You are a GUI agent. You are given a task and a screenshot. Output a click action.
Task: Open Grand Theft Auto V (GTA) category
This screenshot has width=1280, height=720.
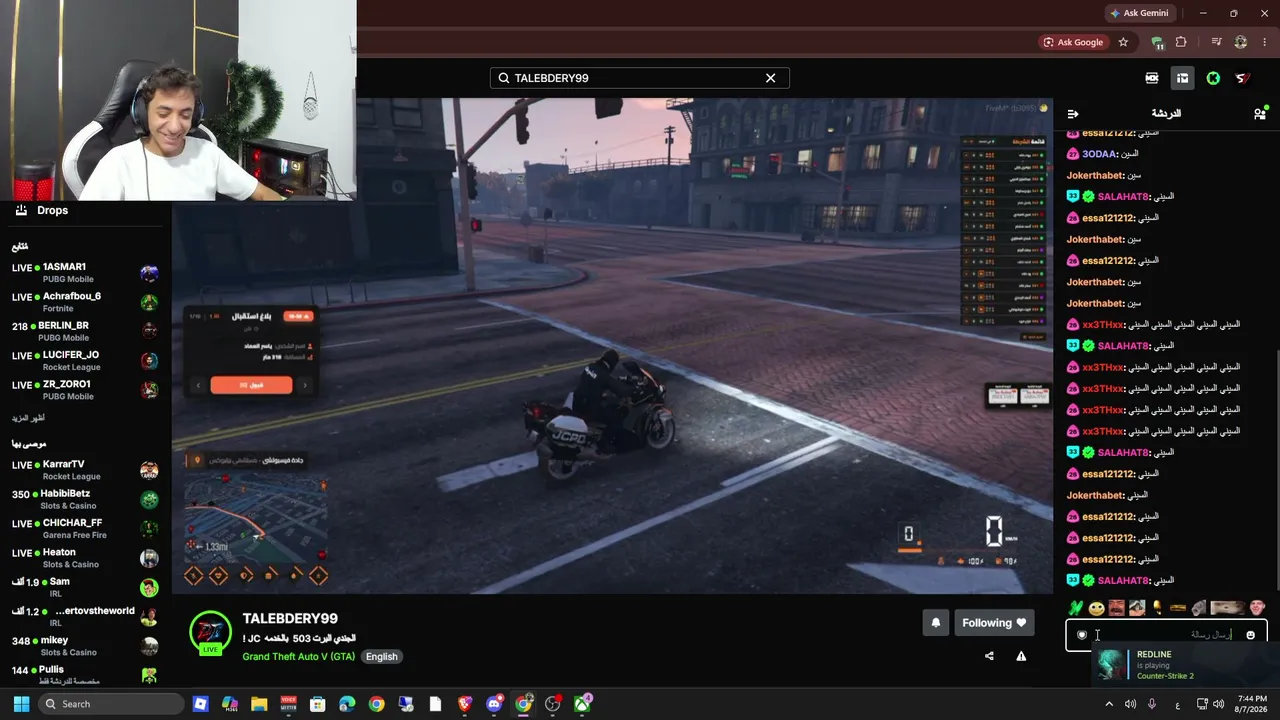click(x=298, y=656)
